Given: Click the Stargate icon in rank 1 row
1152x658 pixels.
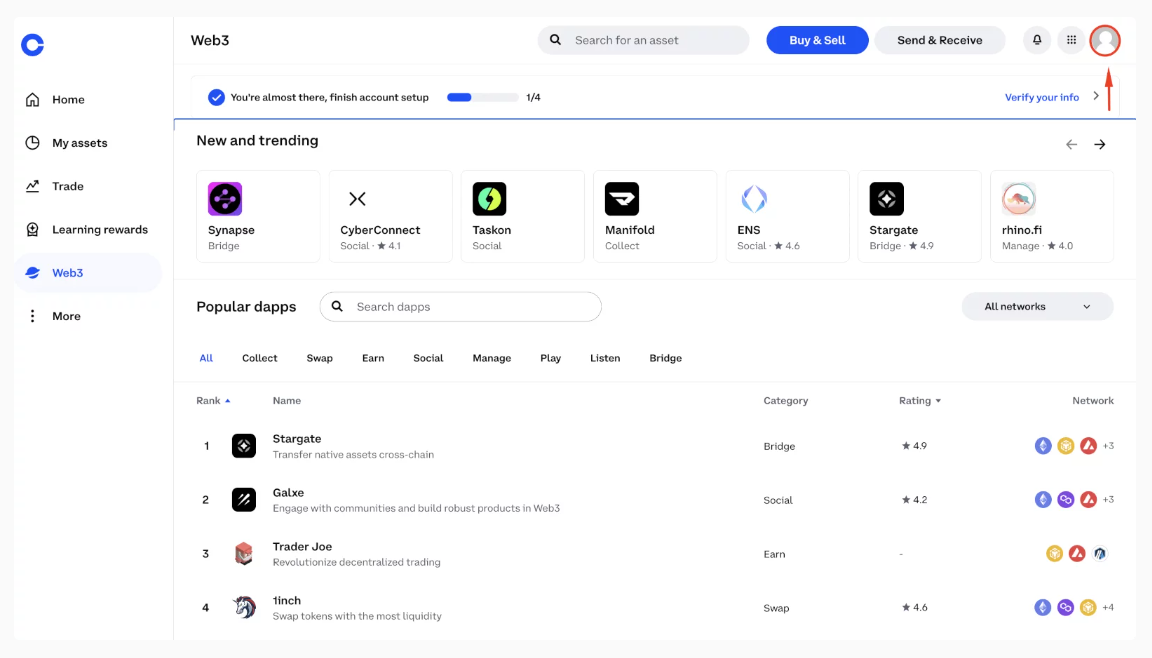Looking at the screenshot, I should coord(244,446).
